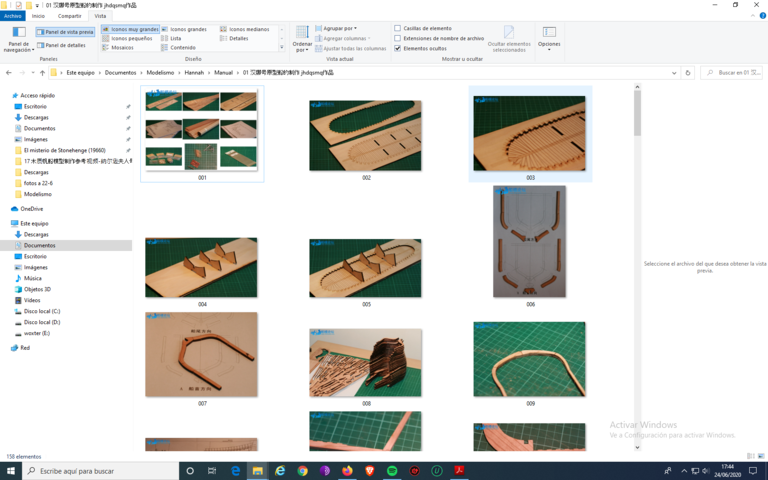Open Opciones button

coord(549,39)
